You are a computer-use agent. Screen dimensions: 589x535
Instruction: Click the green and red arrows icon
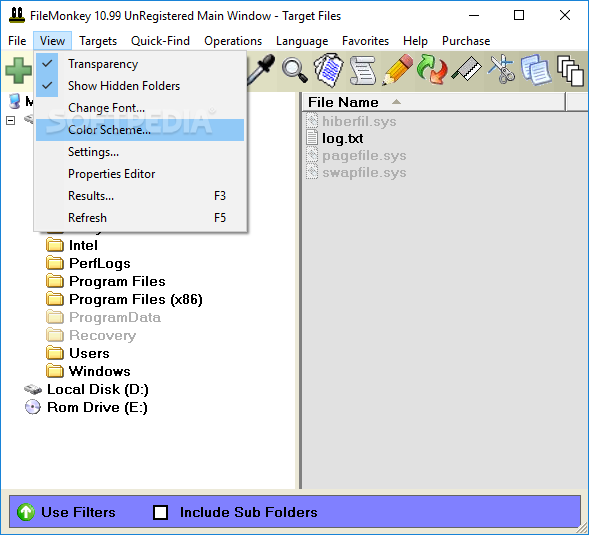(x=432, y=70)
